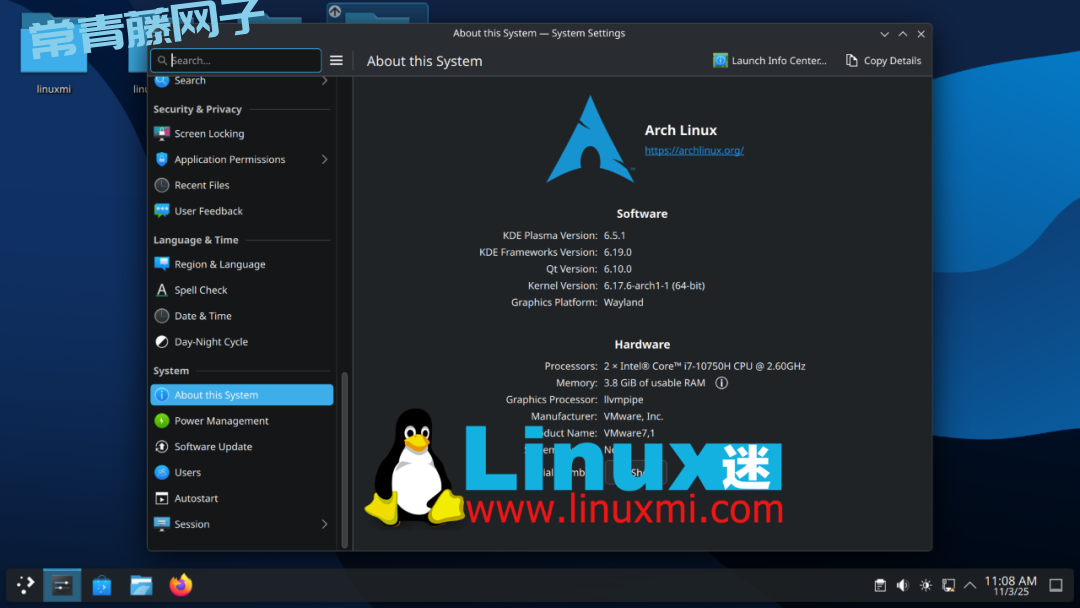This screenshot has width=1080, height=608.
Task: Go to Day-Night Cycle settings
Action: (211, 342)
